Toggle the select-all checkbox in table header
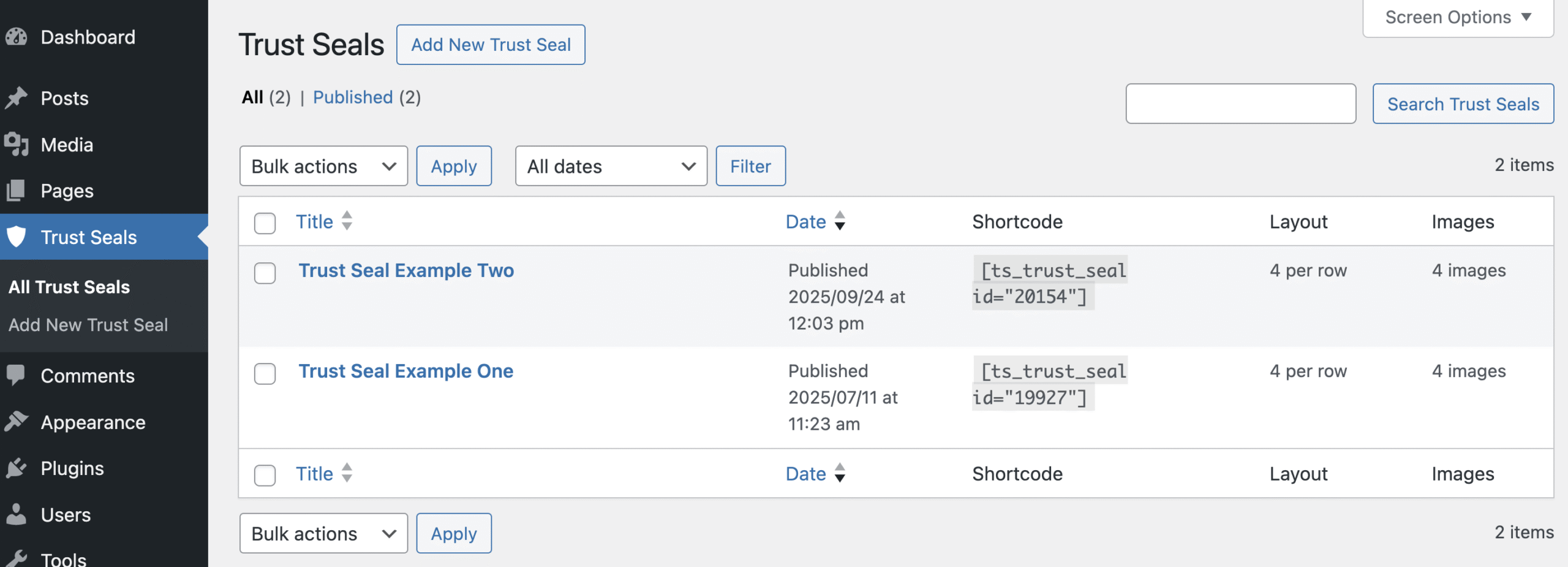 tap(265, 223)
